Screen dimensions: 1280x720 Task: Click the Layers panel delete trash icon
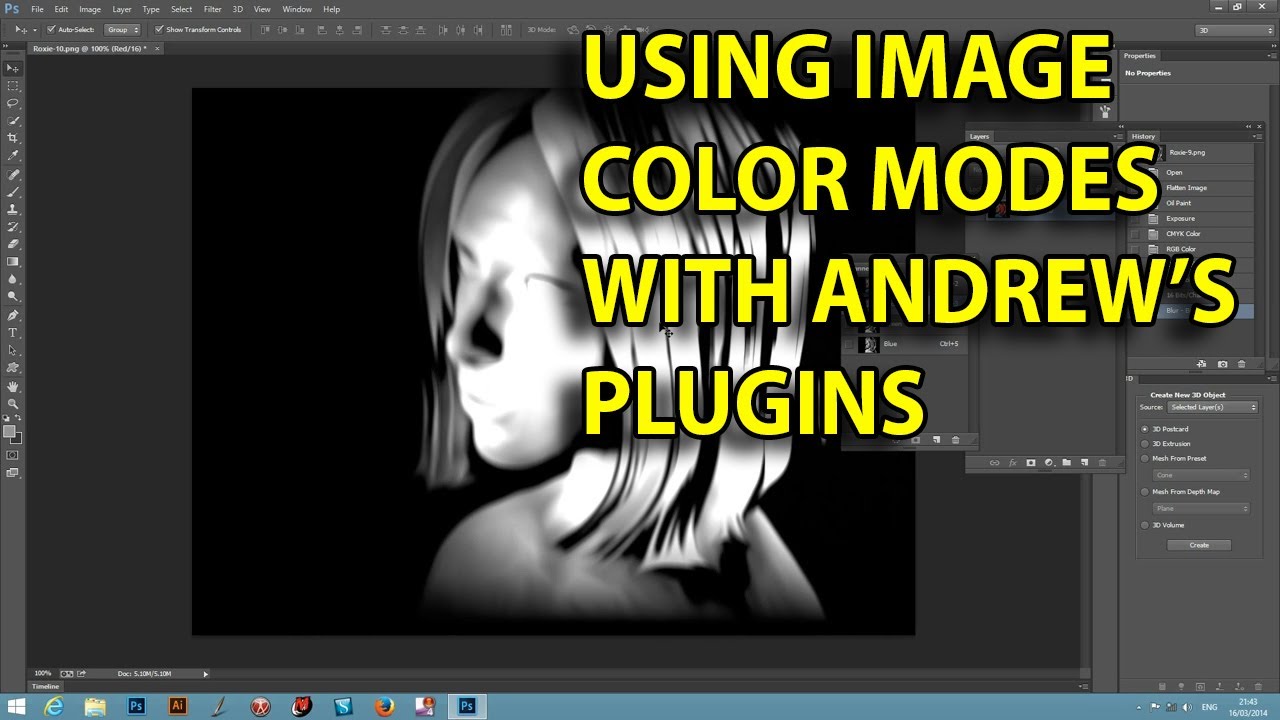(x=1103, y=462)
